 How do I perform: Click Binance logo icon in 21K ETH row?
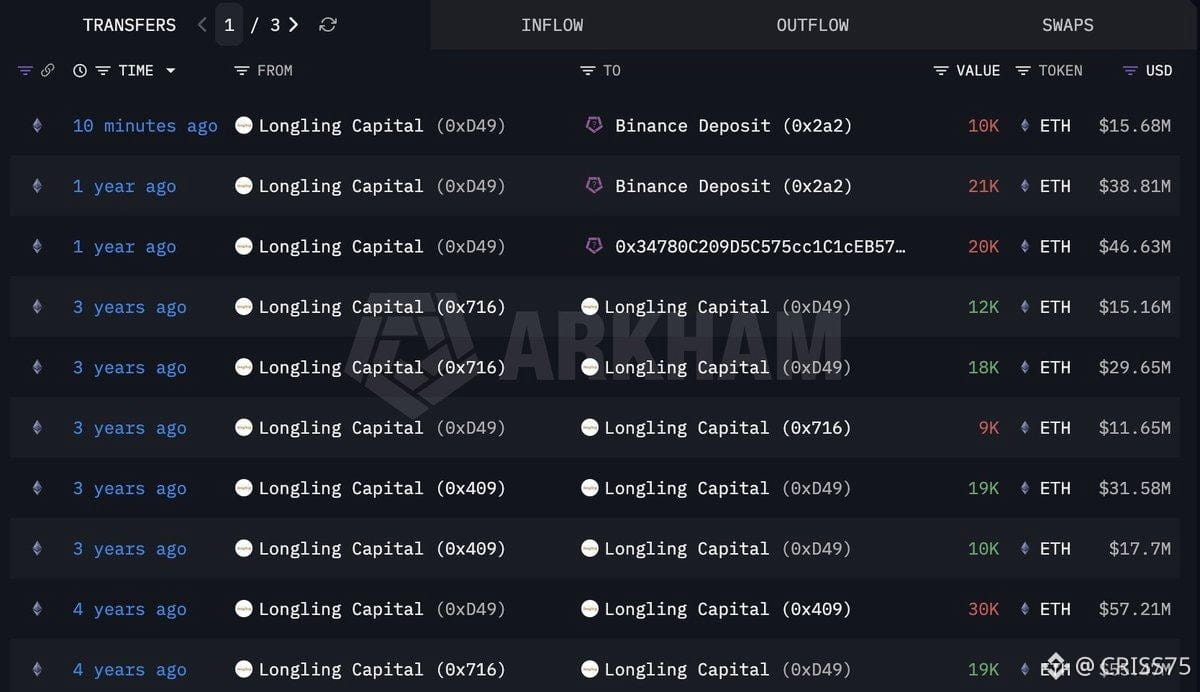(x=594, y=185)
